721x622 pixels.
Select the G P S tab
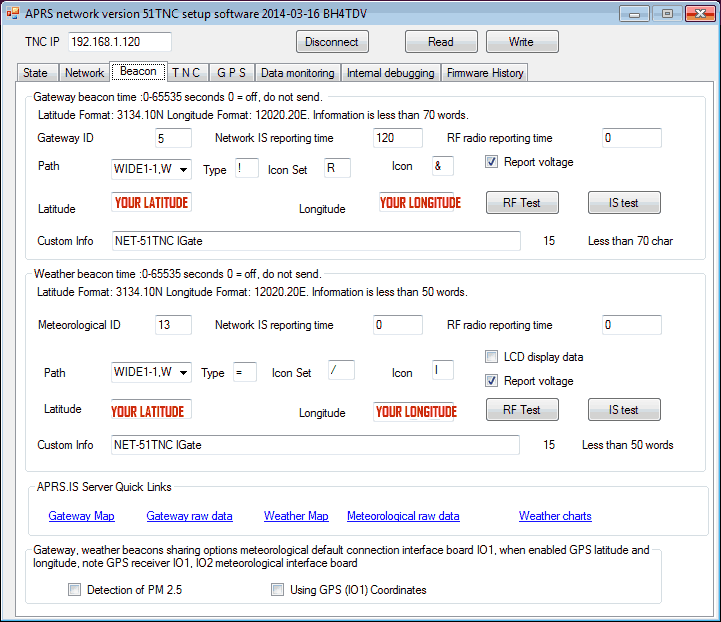pyautogui.click(x=231, y=73)
